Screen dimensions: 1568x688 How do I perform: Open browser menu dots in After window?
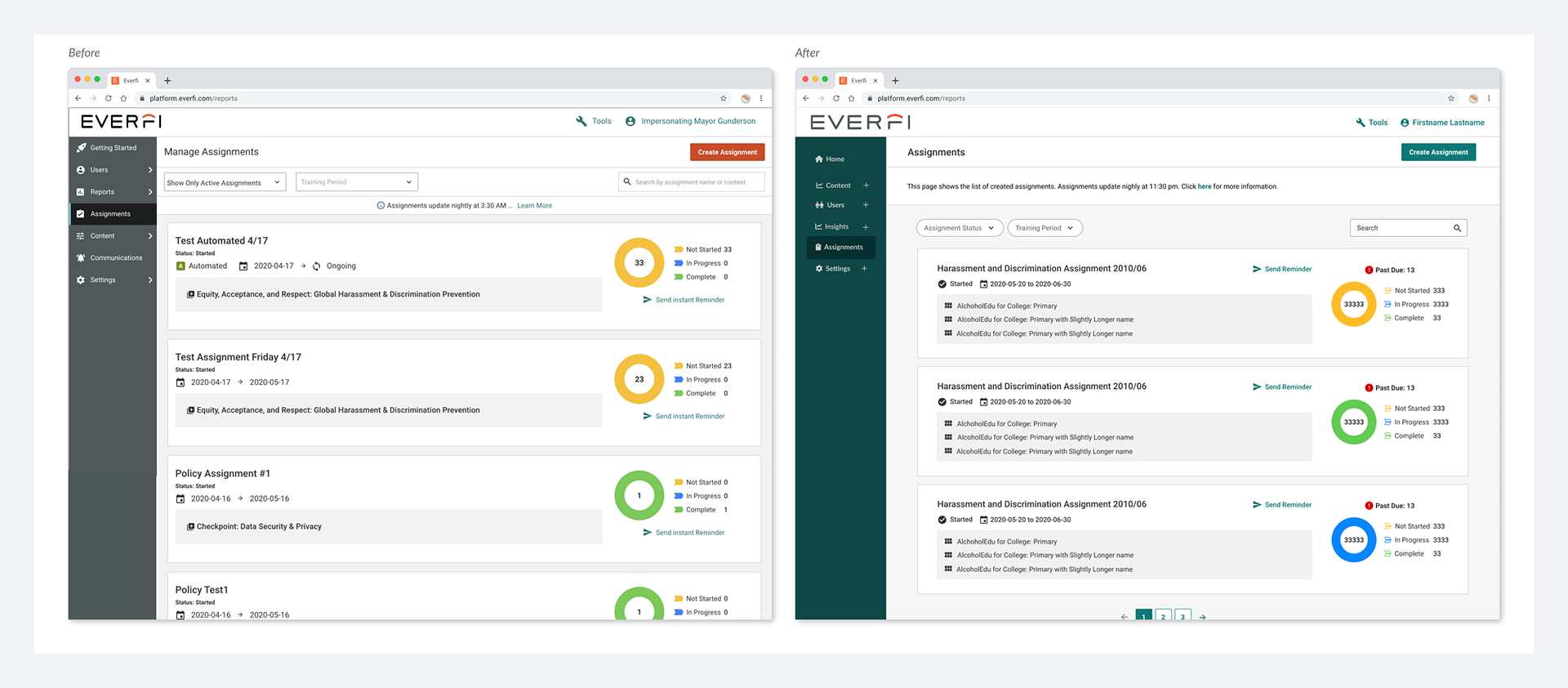point(1489,98)
